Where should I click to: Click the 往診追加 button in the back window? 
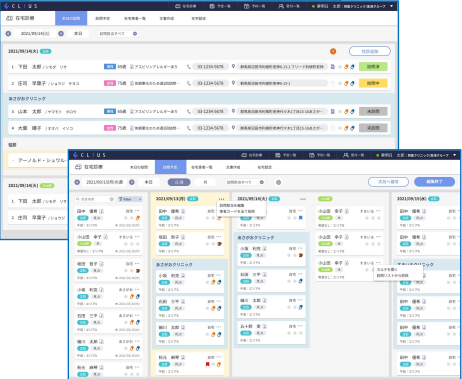[370, 51]
